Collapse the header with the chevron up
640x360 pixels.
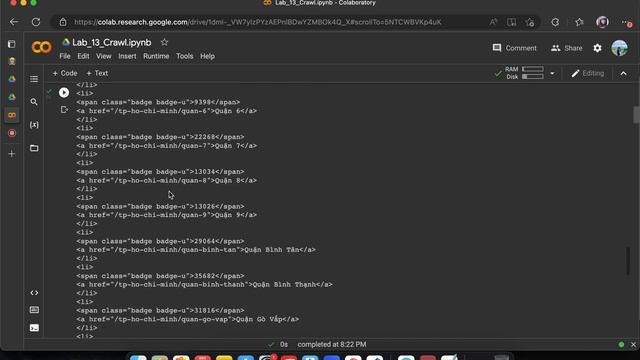(x=623, y=73)
